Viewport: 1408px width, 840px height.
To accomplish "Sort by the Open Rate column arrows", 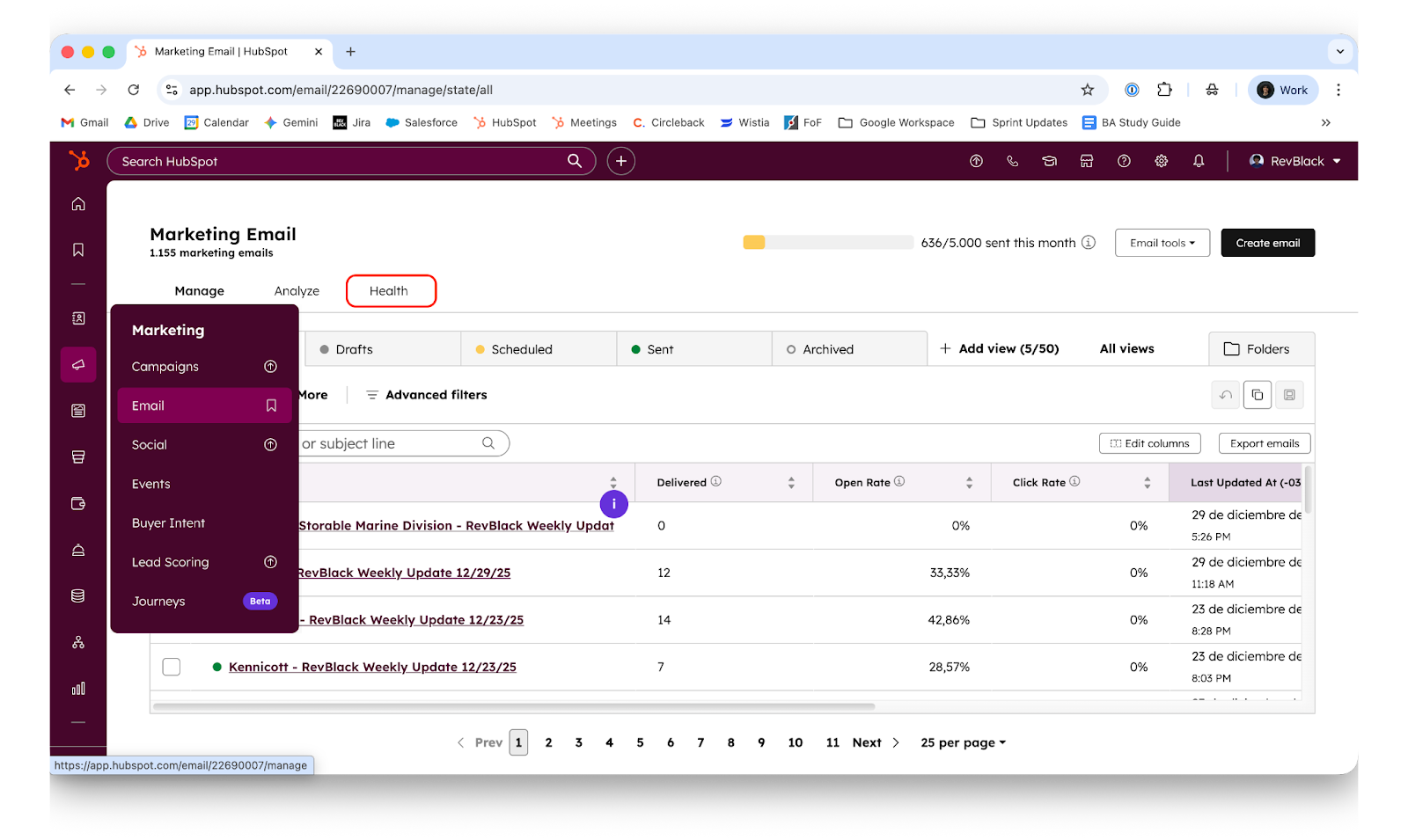I will (969, 483).
